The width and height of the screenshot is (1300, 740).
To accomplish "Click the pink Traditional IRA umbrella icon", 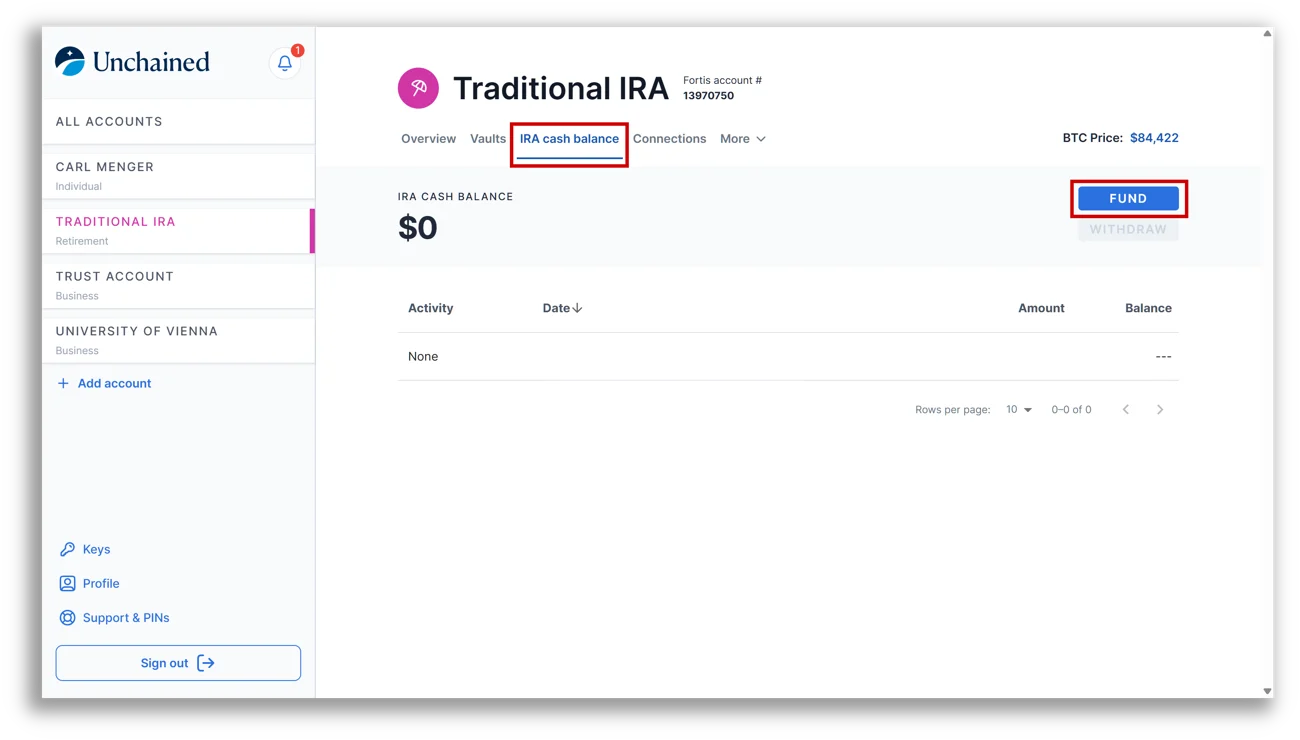I will pyautogui.click(x=418, y=88).
